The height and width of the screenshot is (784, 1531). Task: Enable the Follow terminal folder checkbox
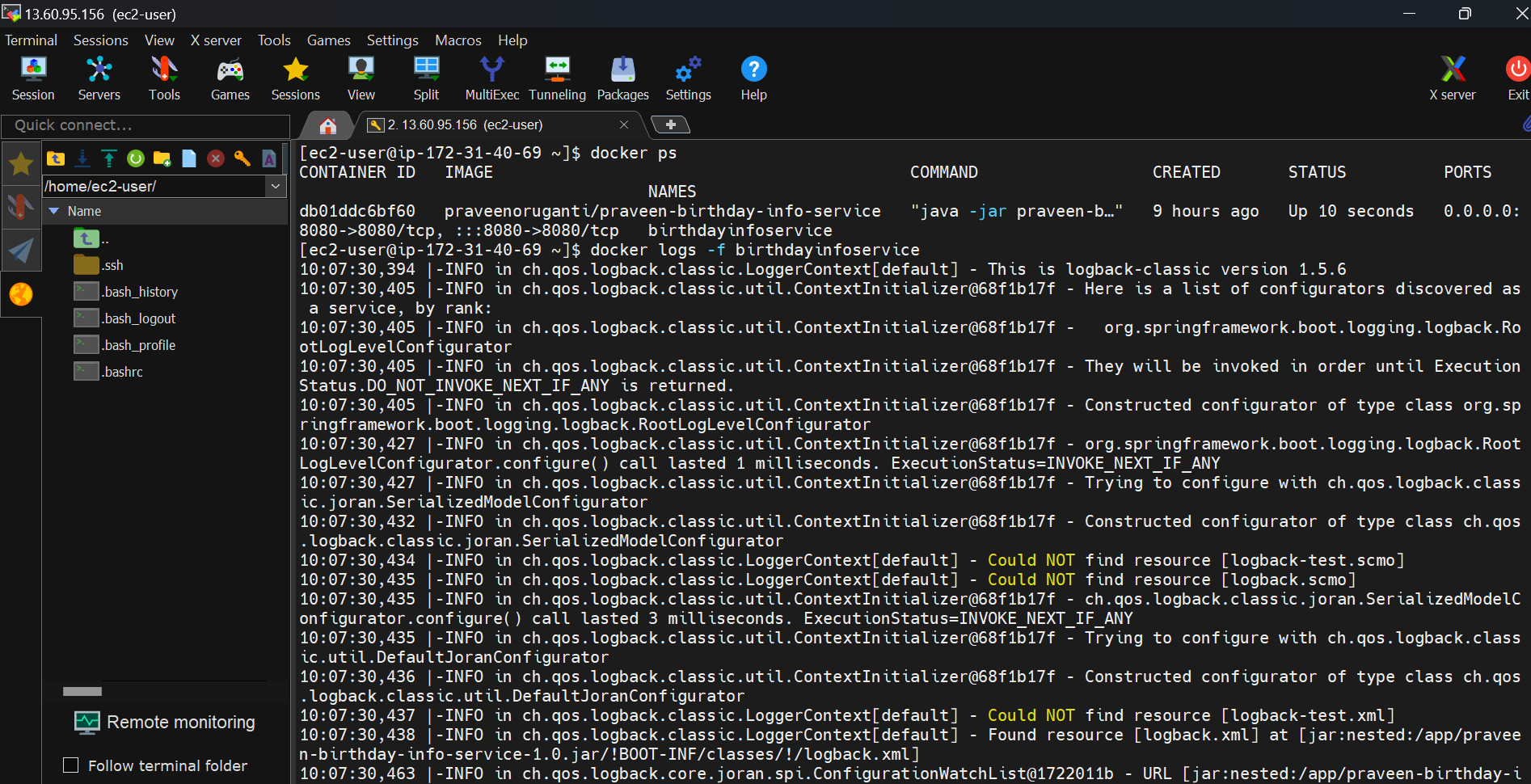point(71,765)
